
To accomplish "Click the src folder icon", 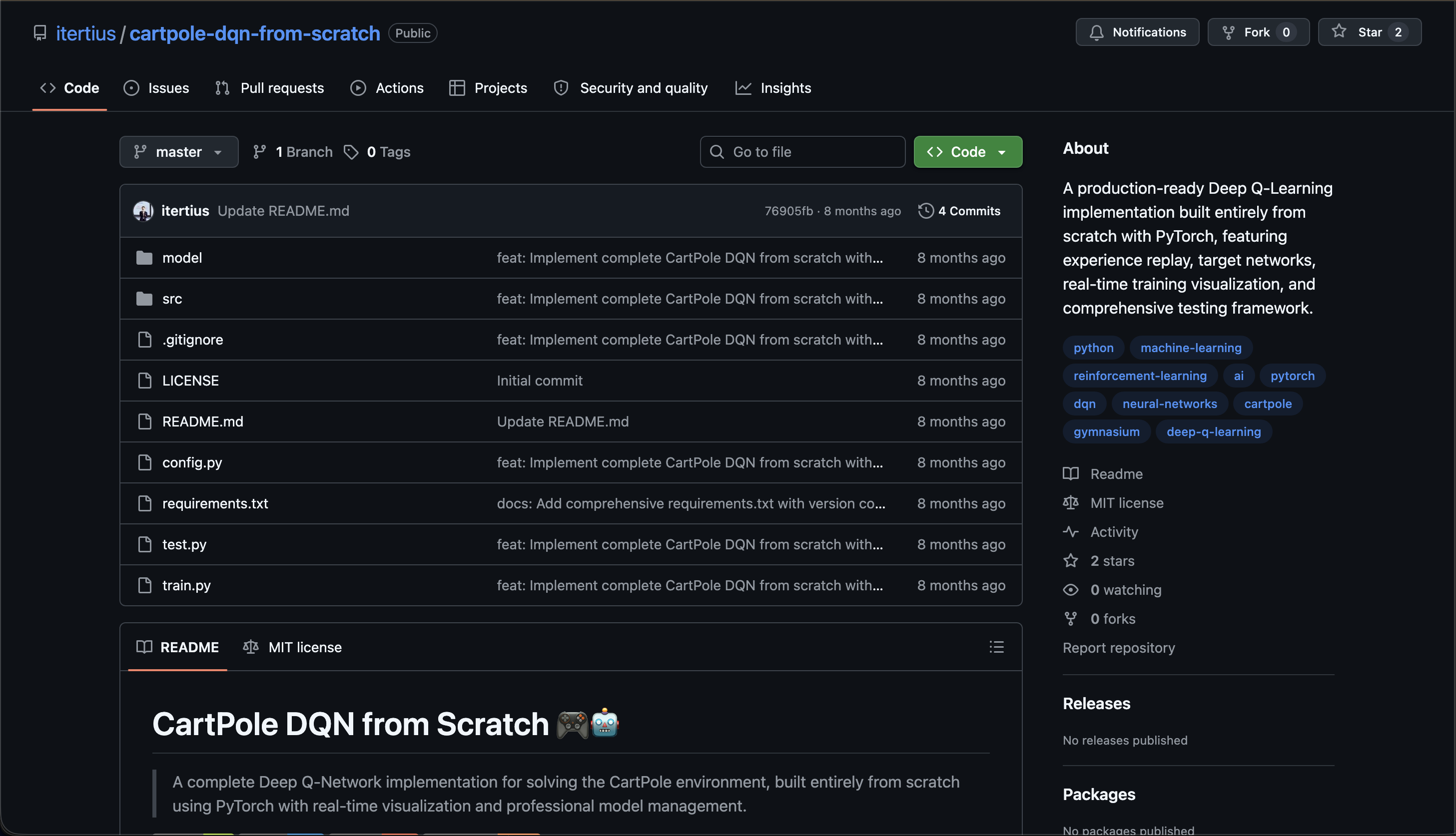I will tap(144, 299).
